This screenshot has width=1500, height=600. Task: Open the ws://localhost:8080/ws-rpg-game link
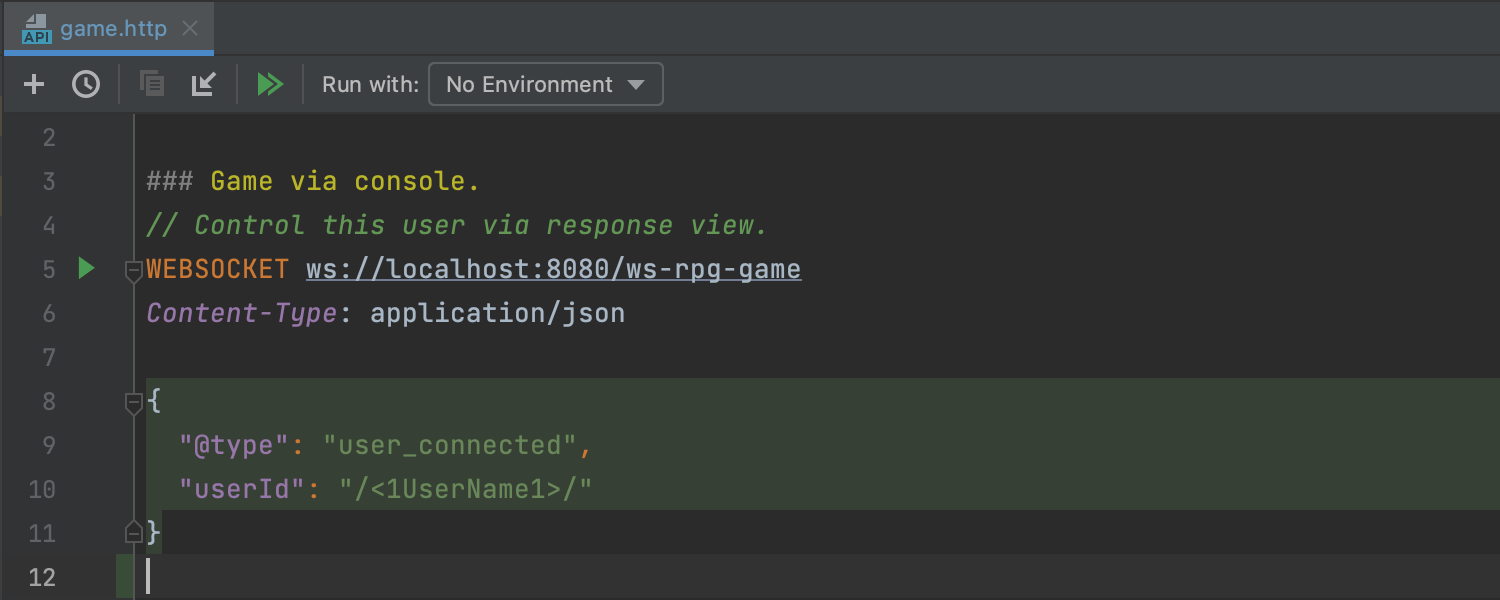[553, 269]
